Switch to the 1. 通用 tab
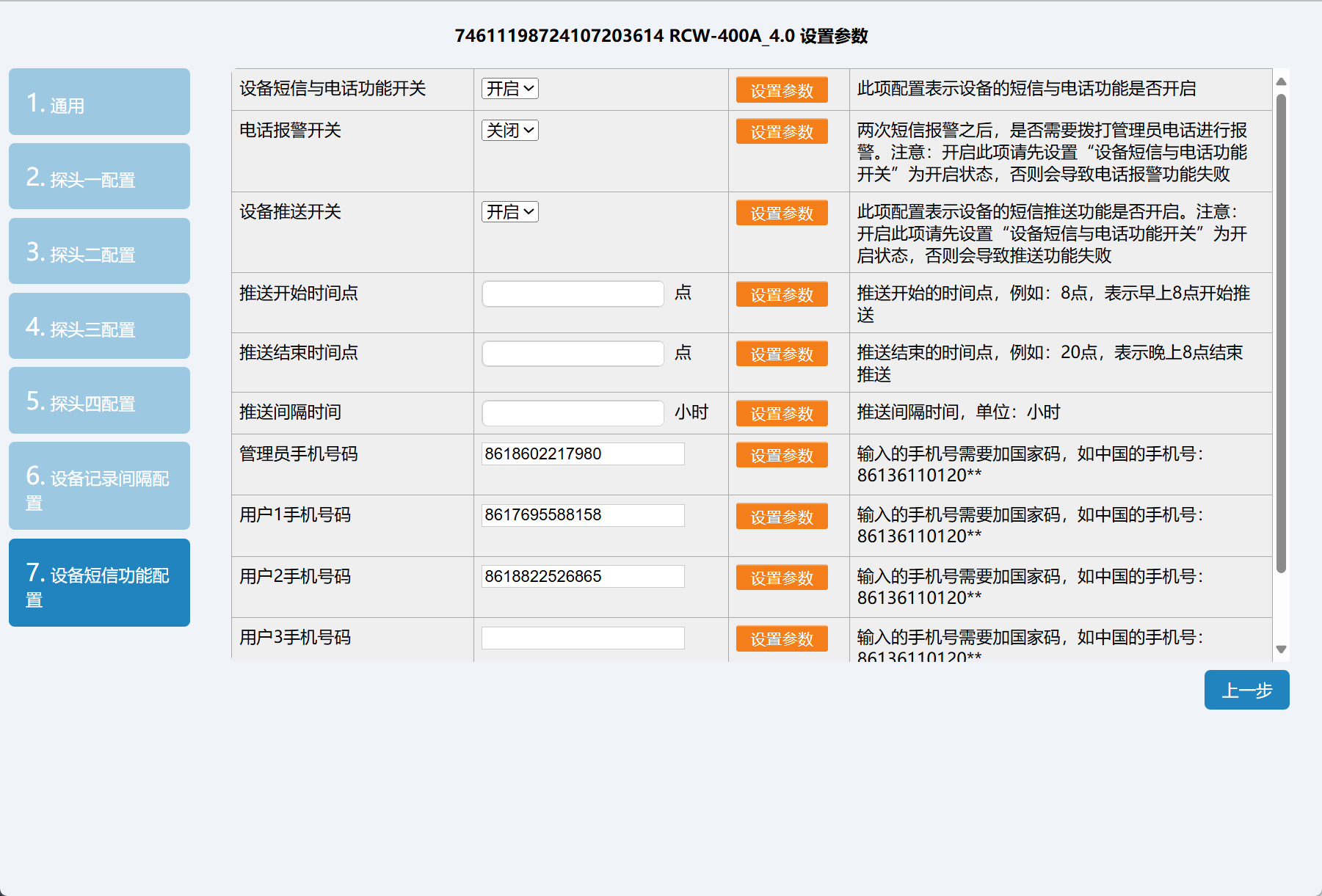This screenshot has height=896, width=1322. (x=99, y=102)
